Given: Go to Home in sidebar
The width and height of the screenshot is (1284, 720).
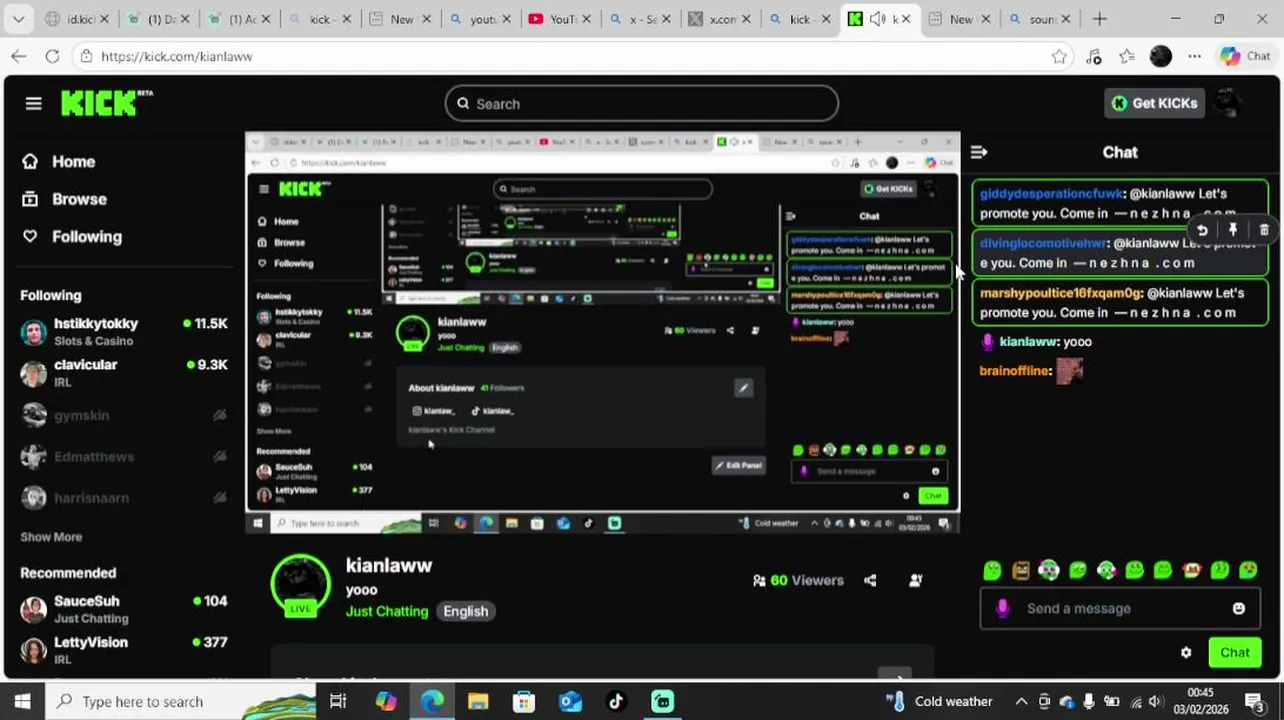Looking at the screenshot, I should (x=60, y=161).
